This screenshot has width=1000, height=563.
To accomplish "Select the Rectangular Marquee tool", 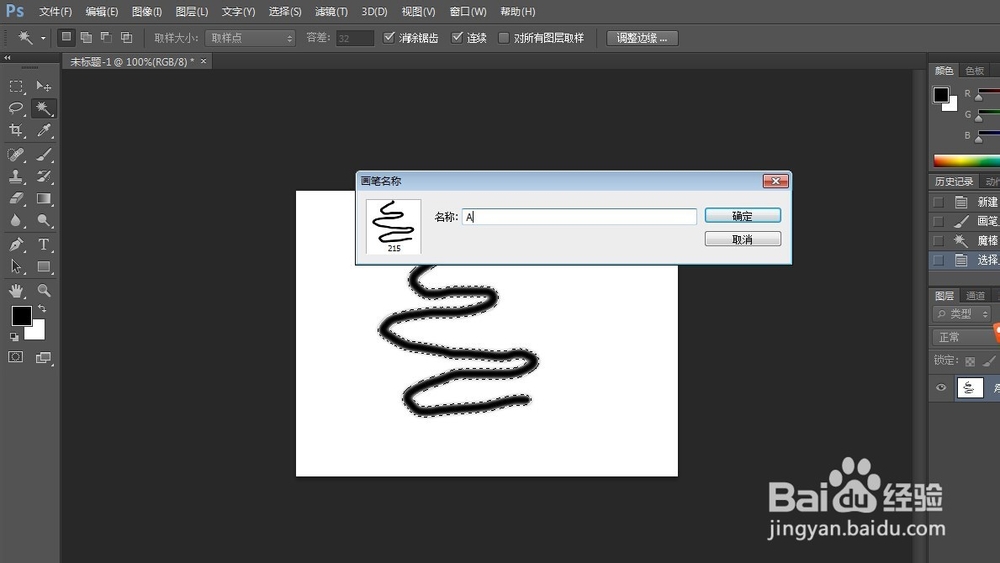I will (x=16, y=86).
